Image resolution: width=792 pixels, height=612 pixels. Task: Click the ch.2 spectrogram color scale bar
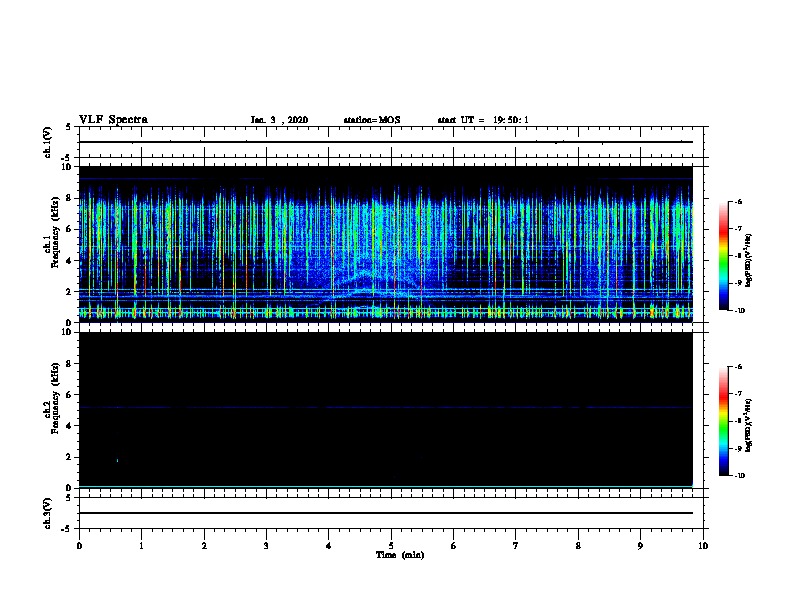click(x=723, y=421)
